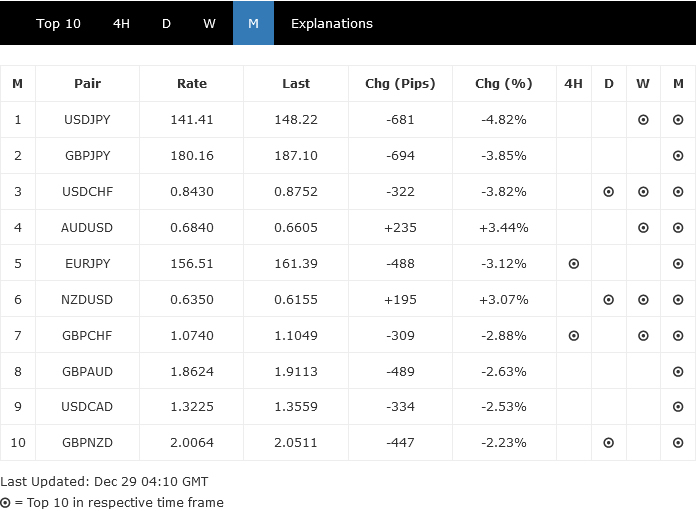The width and height of the screenshot is (696, 511).
Task: Select the D daily tab
Action: (x=166, y=23)
